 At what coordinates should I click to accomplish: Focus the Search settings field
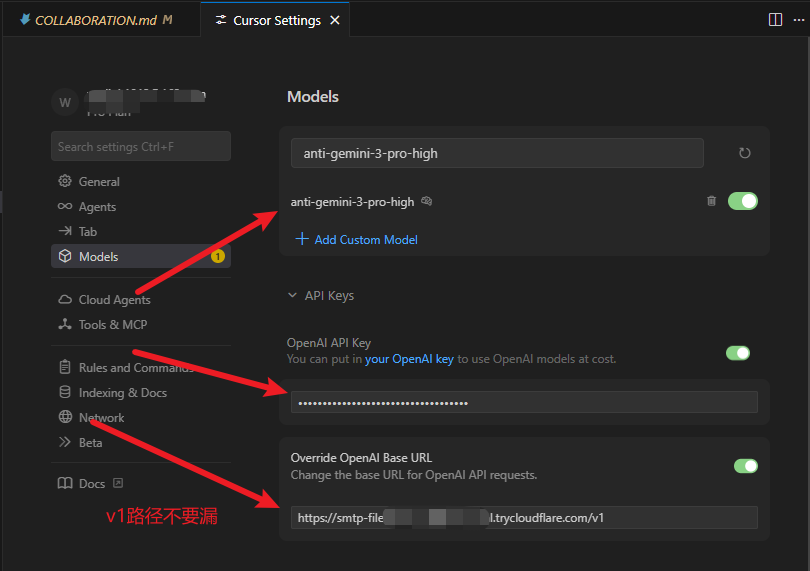click(x=141, y=146)
